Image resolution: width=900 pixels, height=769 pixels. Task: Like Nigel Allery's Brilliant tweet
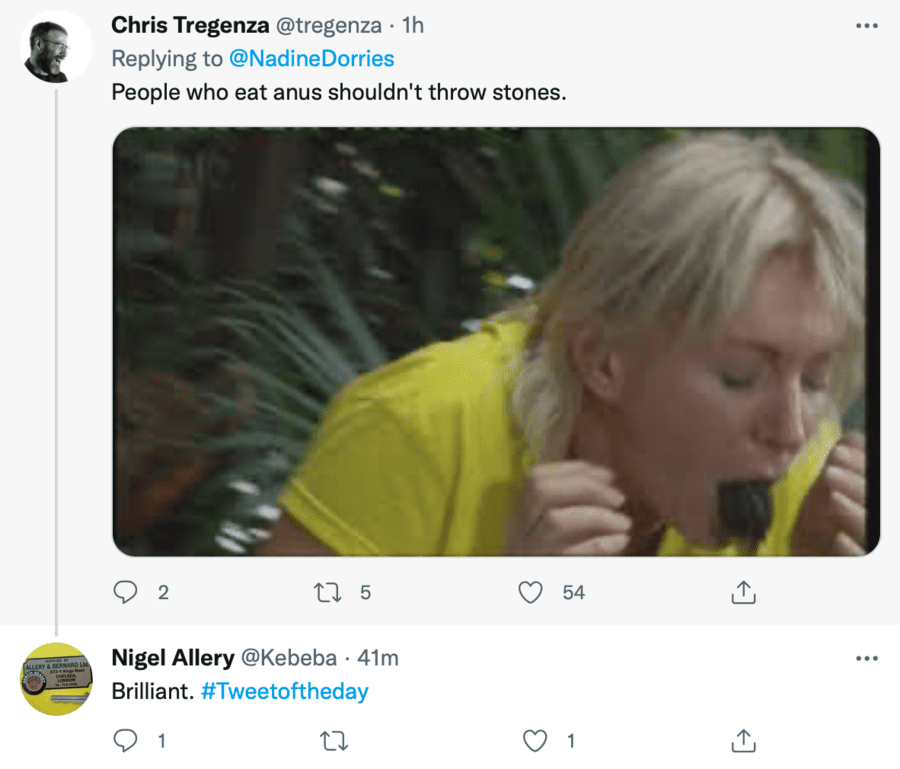tap(536, 741)
